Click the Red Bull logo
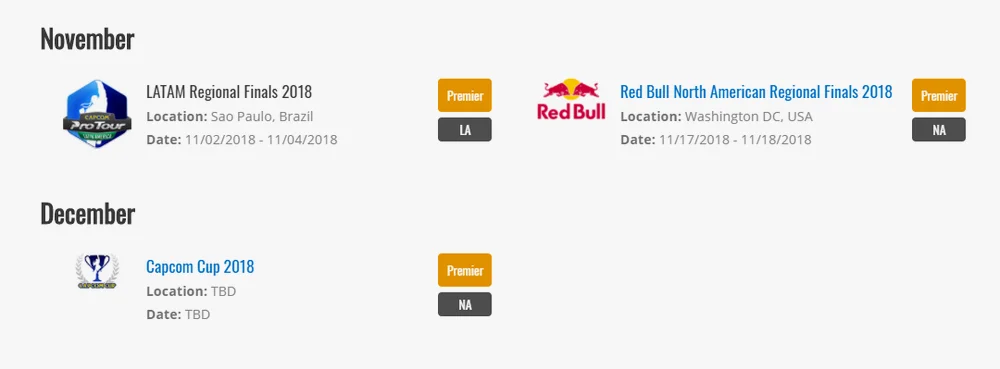 pyautogui.click(x=571, y=99)
